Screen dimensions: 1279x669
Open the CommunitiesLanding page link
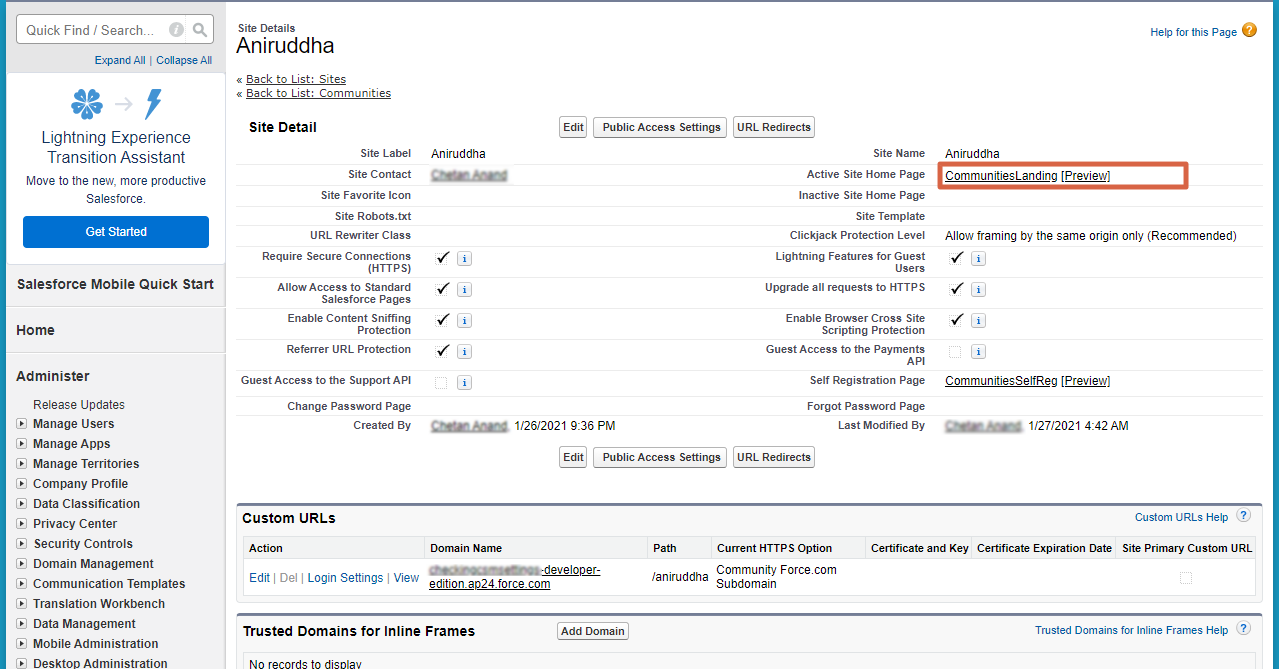1001,176
